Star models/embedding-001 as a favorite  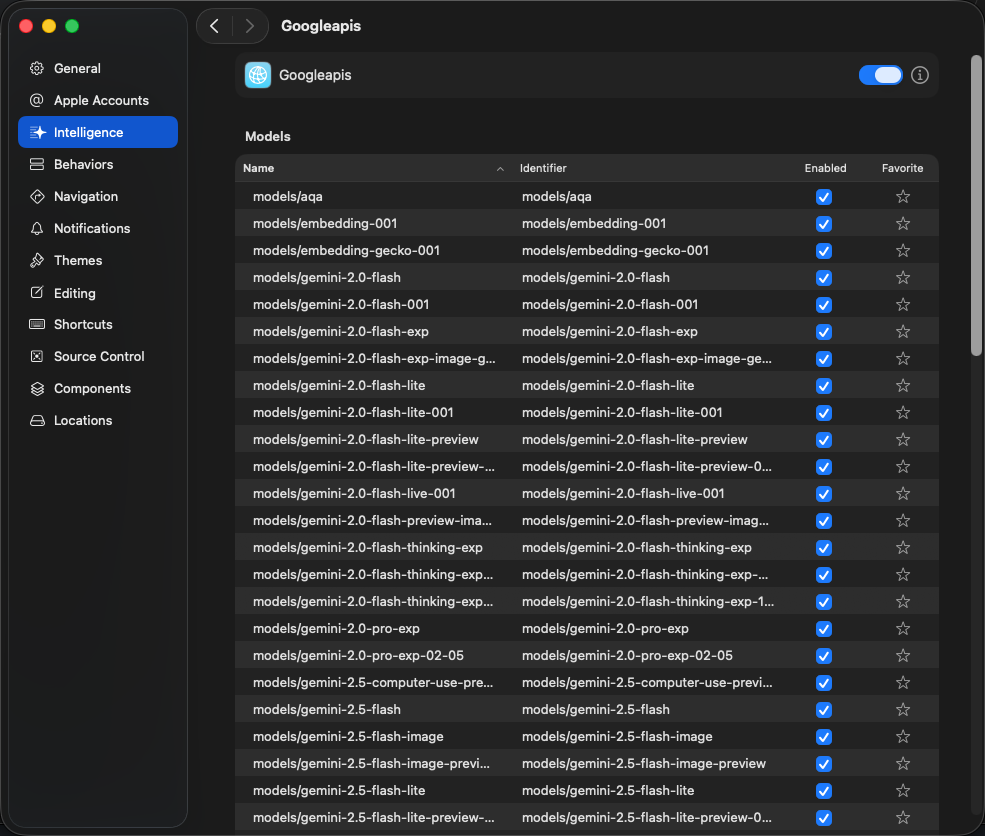pos(903,224)
